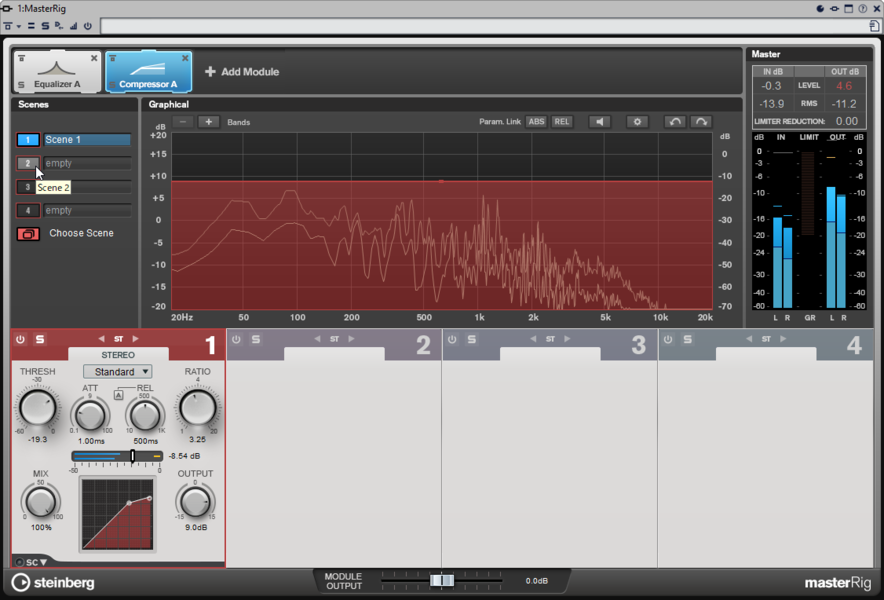Click the threshold handle in frequency graph
This screenshot has width=884, height=600.
coord(441,182)
